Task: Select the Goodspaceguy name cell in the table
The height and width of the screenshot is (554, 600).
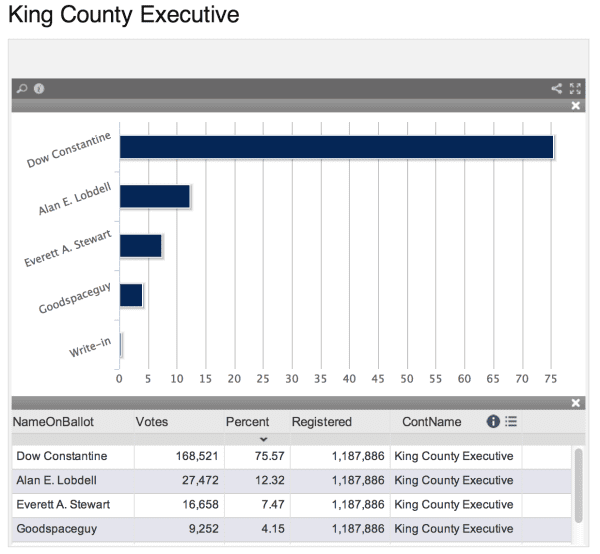Action: (57, 528)
